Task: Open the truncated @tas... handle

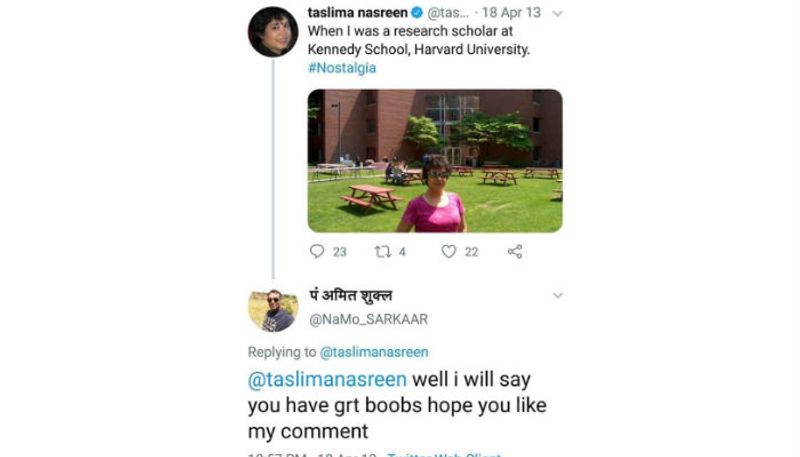Action: [x=447, y=12]
